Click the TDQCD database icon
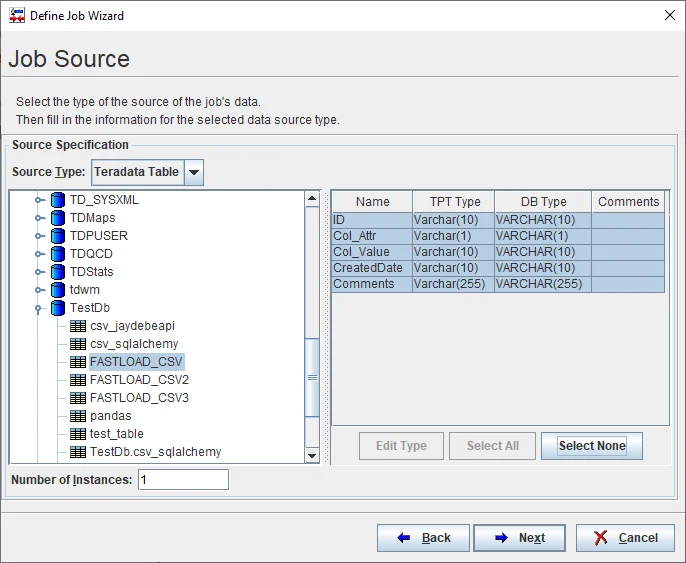Image resolution: width=686 pixels, height=563 pixels. tap(57, 254)
